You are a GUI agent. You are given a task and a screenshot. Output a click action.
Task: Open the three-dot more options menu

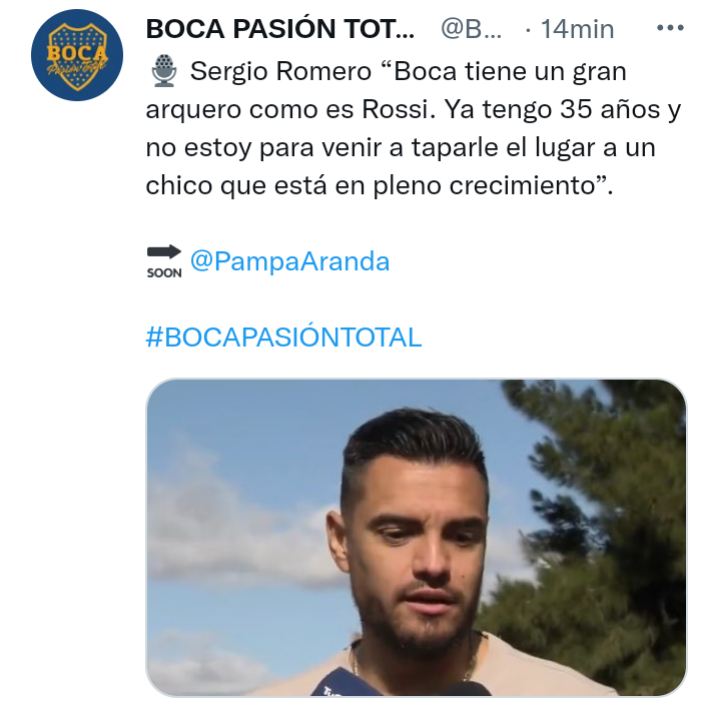tap(670, 28)
